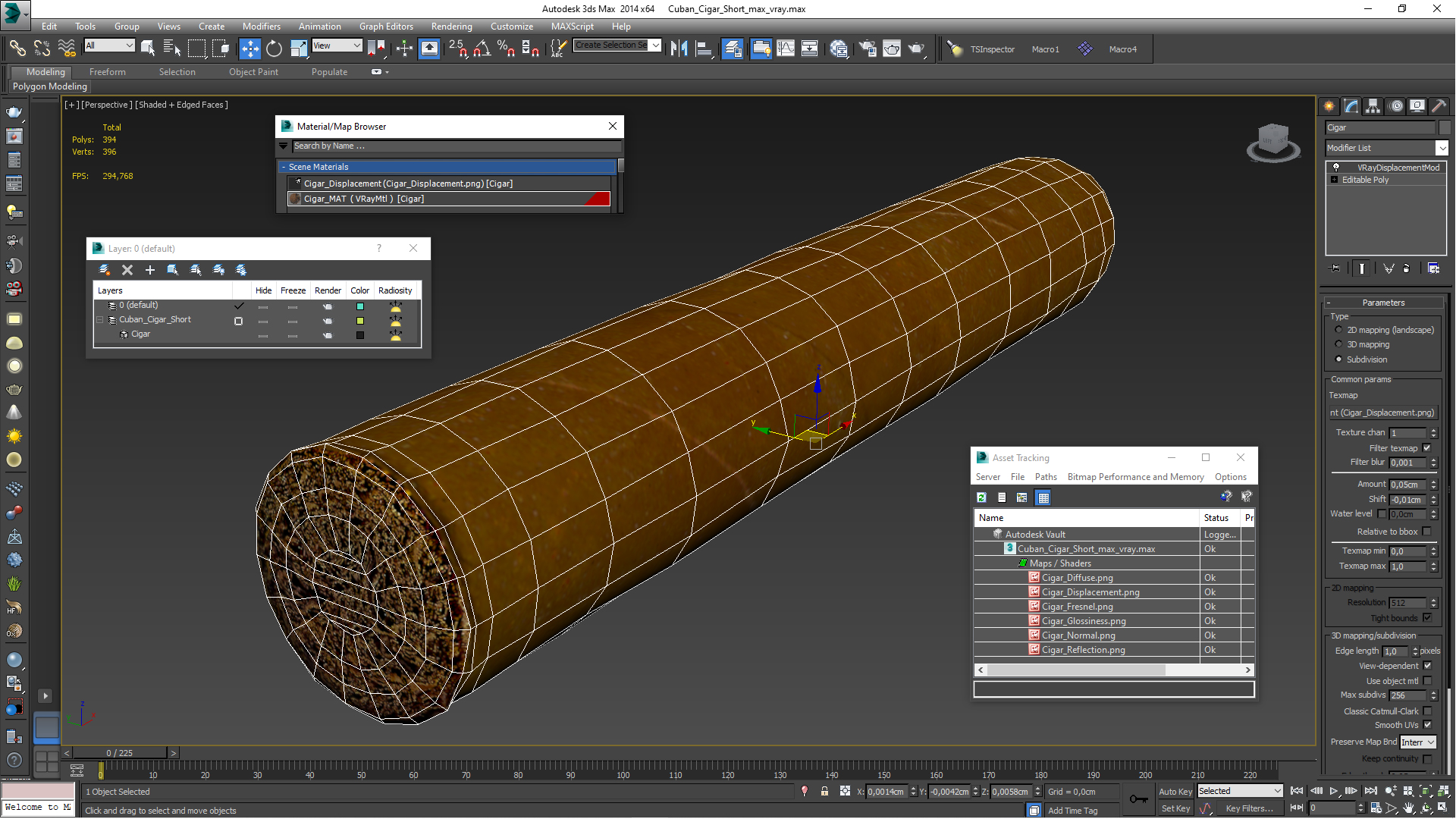
Task: Toggle the Smooth UVs checkbox
Action: click(1427, 725)
